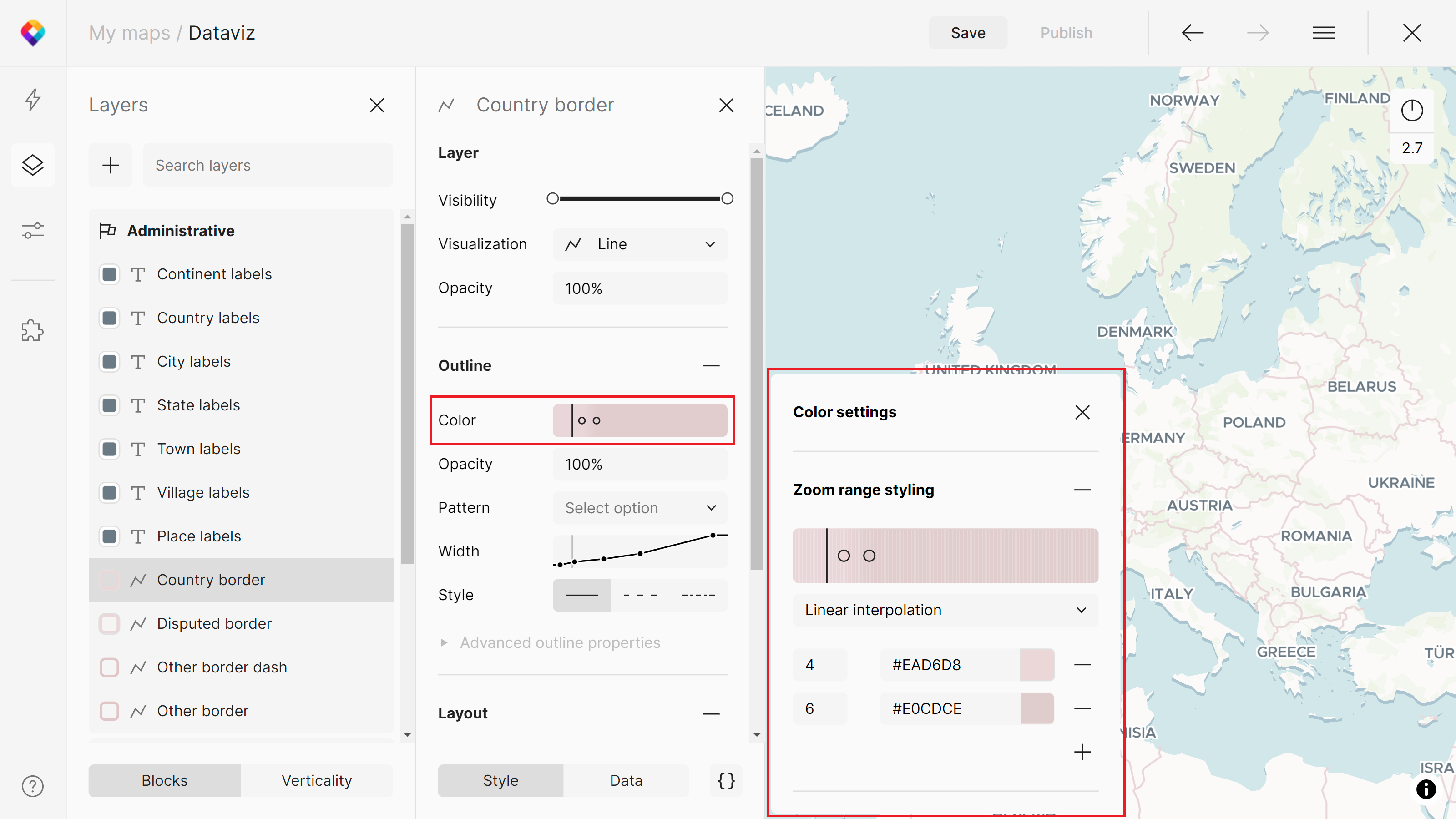This screenshot has width=1456, height=819.
Task: Open the help question mark icon
Action: click(33, 786)
